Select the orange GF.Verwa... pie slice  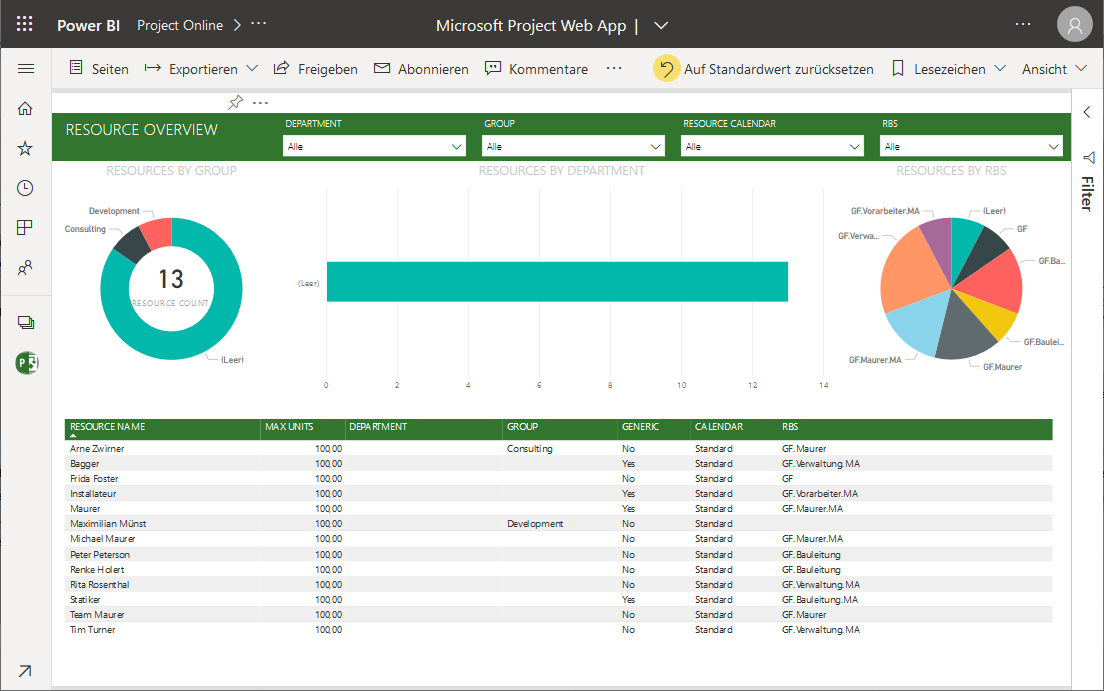pos(910,271)
